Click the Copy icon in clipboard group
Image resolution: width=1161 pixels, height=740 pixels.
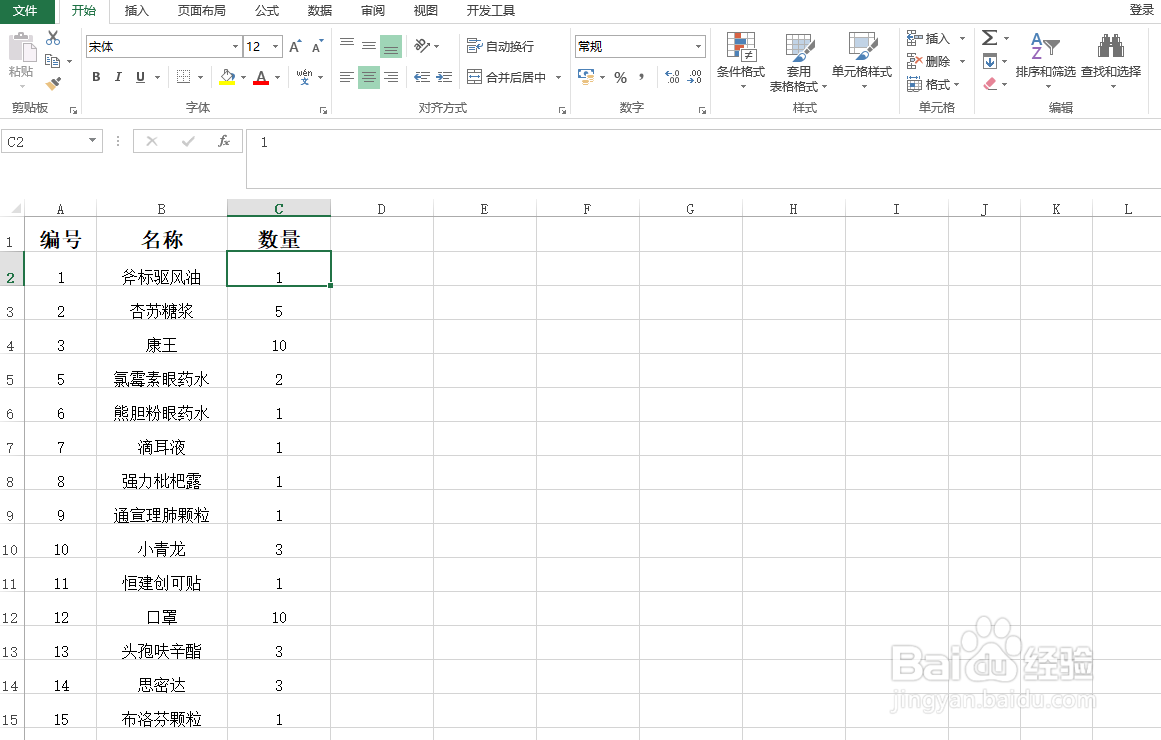(52, 61)
